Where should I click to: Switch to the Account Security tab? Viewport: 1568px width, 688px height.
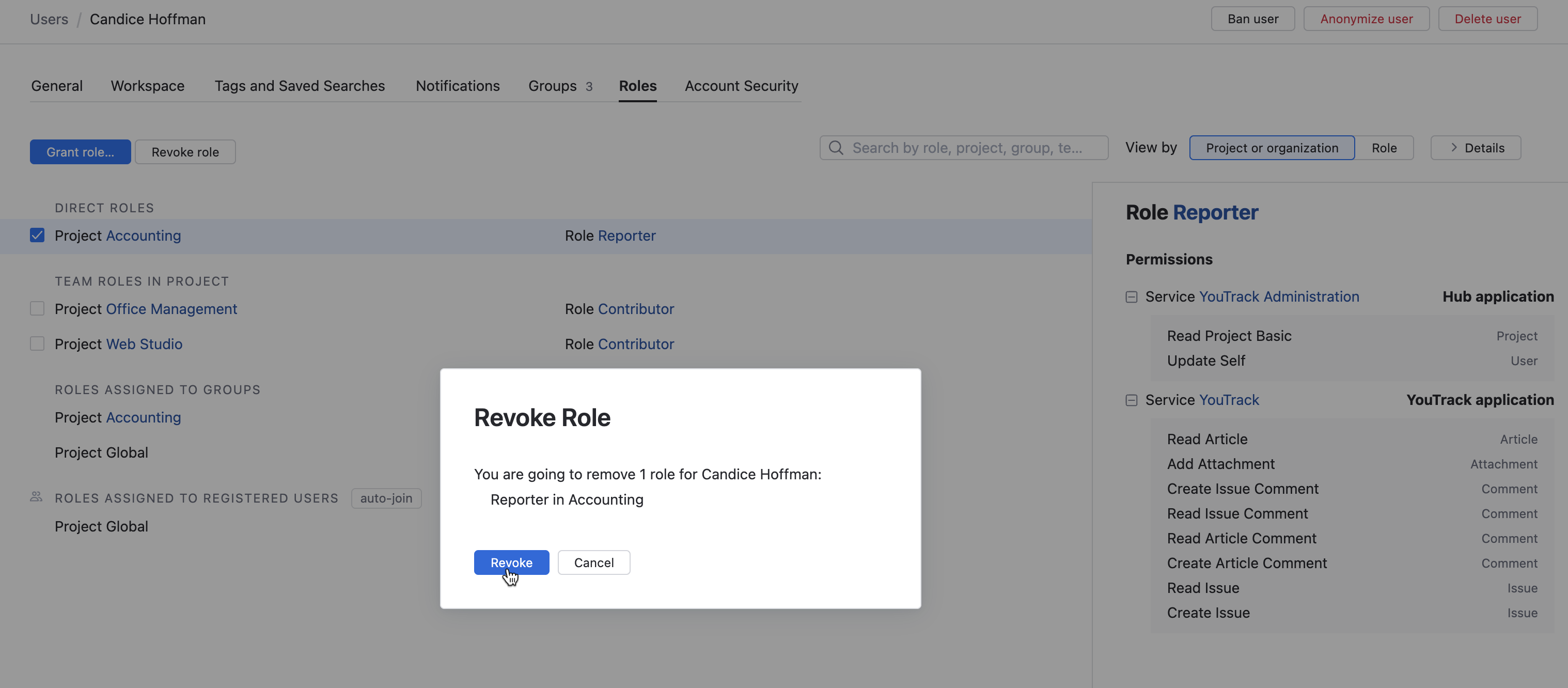pyautogui.click(x=741, y=86)
